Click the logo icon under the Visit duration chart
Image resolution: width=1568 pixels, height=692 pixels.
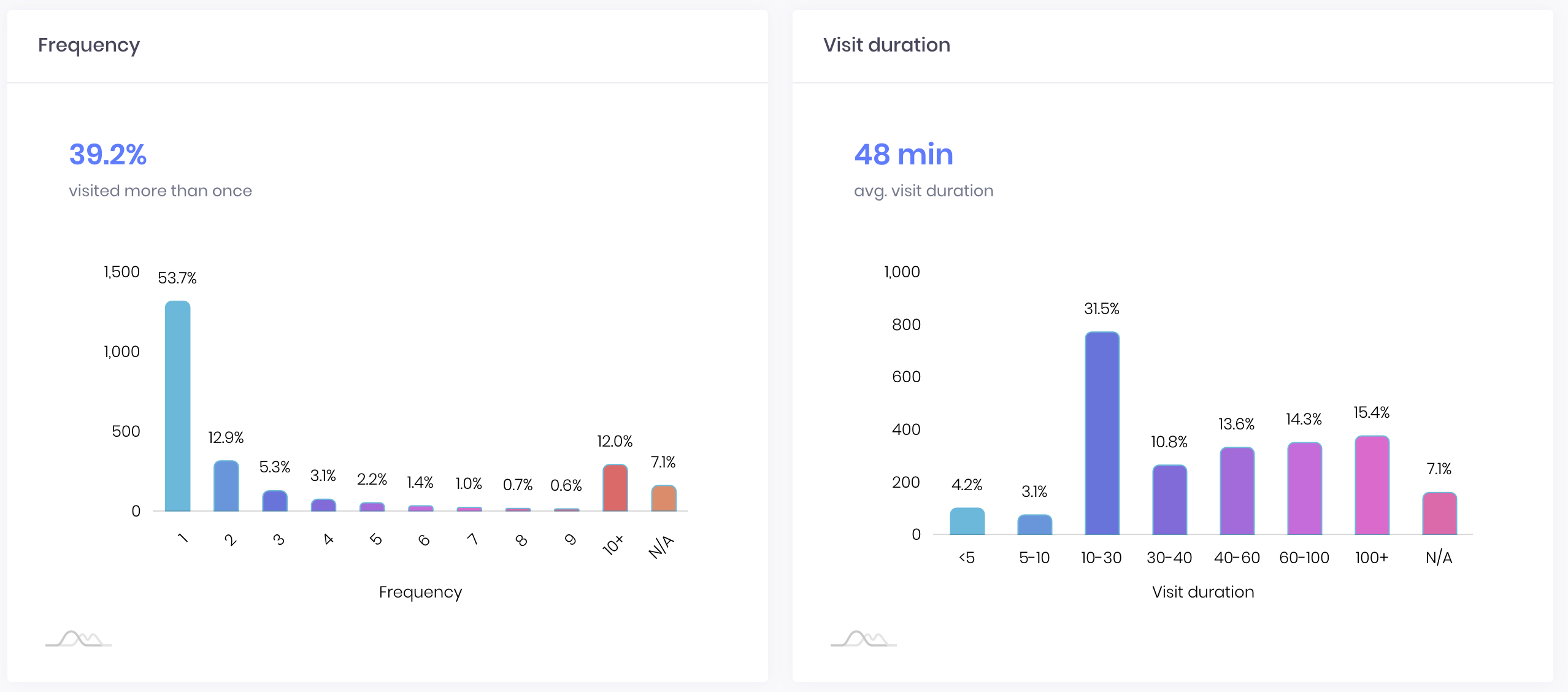pyautogui.click(x=864, y=639)
